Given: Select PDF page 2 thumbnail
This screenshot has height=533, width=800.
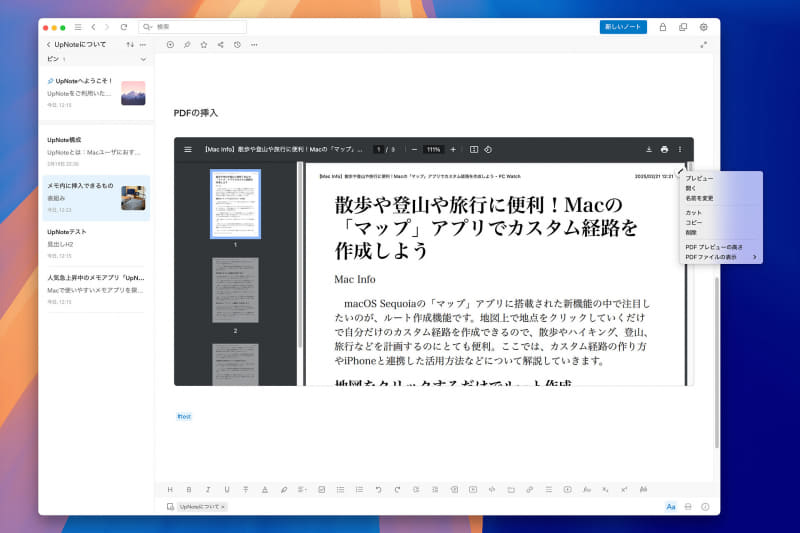Looking at the screenshot, I should (x=235, y=290).
